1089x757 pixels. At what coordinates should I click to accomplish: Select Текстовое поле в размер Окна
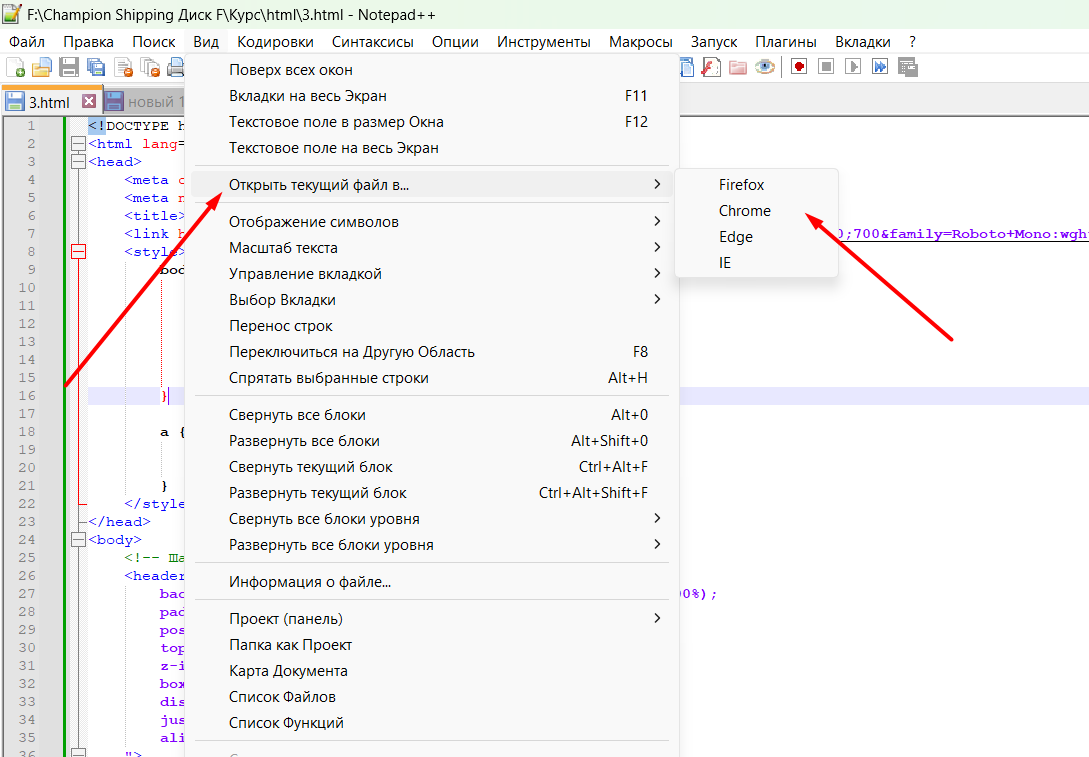coord(431,122)
